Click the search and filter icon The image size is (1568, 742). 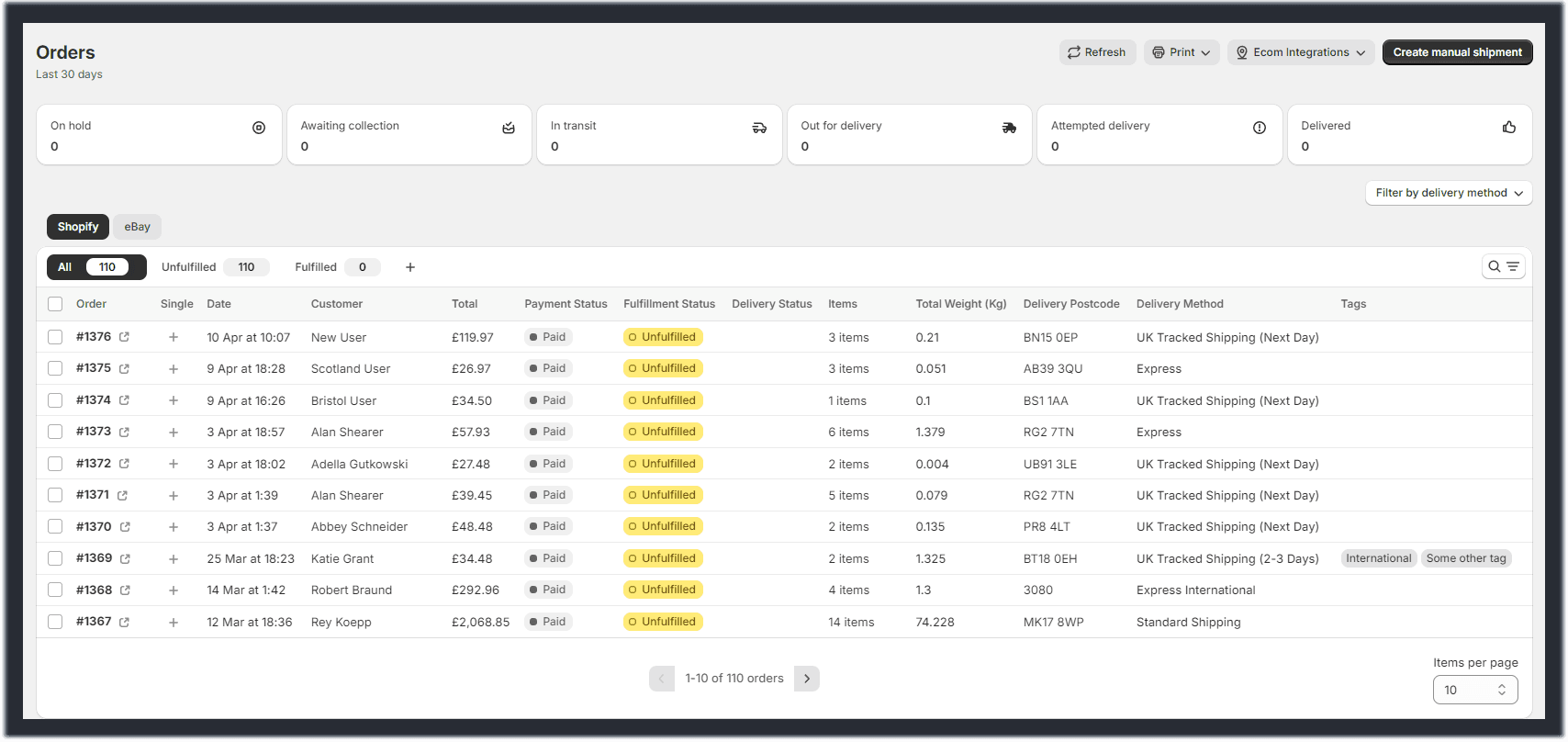pyautogui.click(x=1503, y=266)
